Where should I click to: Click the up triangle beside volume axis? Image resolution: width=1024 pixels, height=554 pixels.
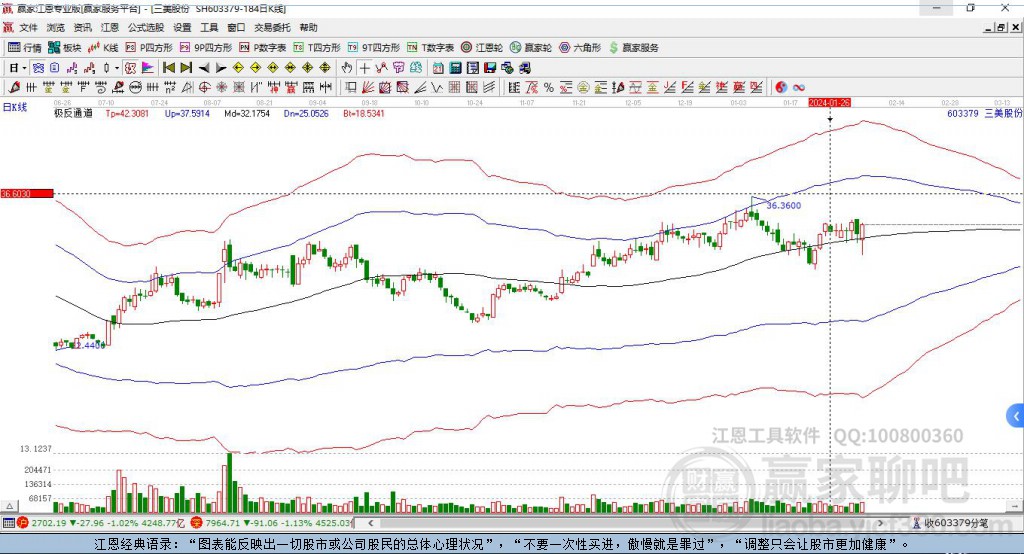(x=9, y=506)
